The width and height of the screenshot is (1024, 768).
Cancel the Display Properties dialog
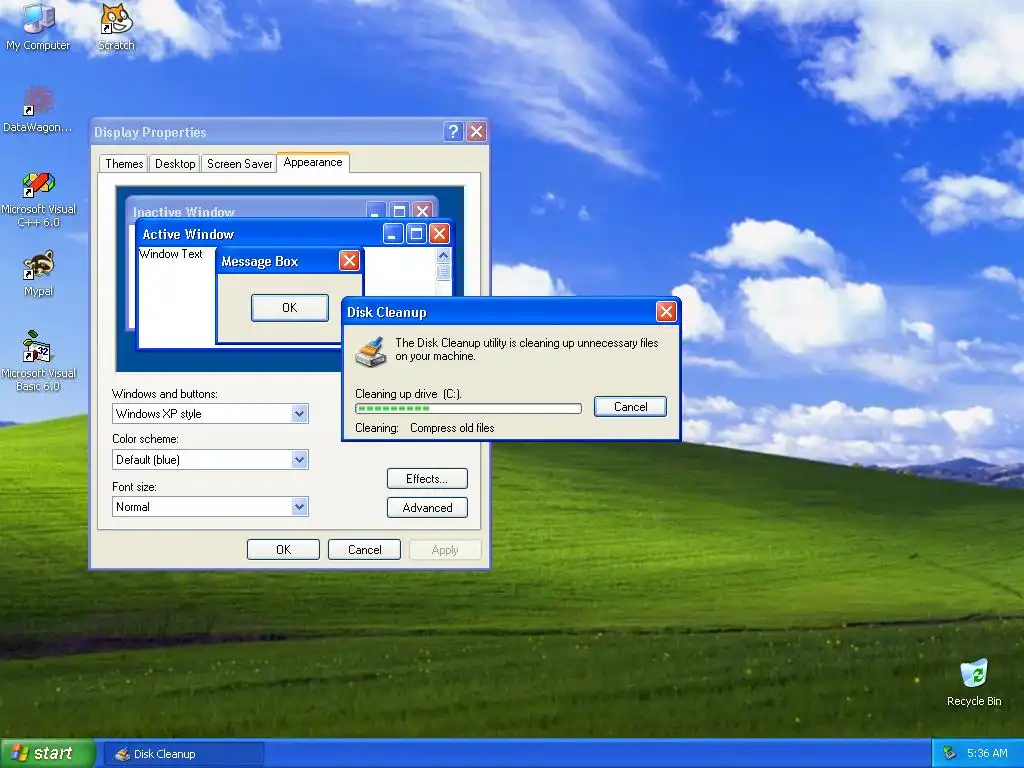click(x=364, y=550)
